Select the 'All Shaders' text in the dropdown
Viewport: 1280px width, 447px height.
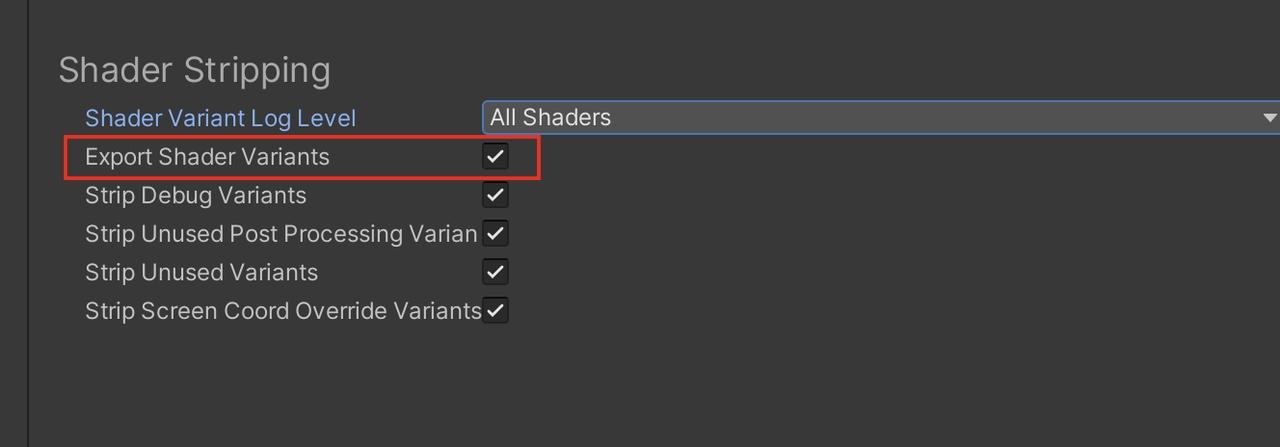(x=550, y=117)
